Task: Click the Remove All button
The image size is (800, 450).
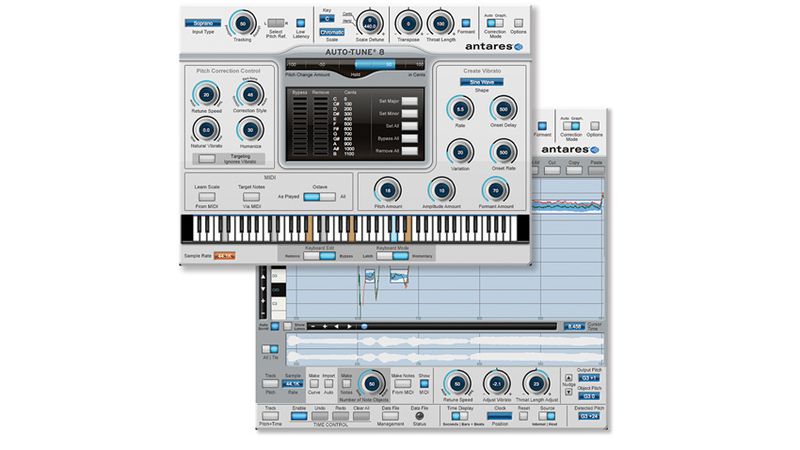Action: [x=409, y=151]
